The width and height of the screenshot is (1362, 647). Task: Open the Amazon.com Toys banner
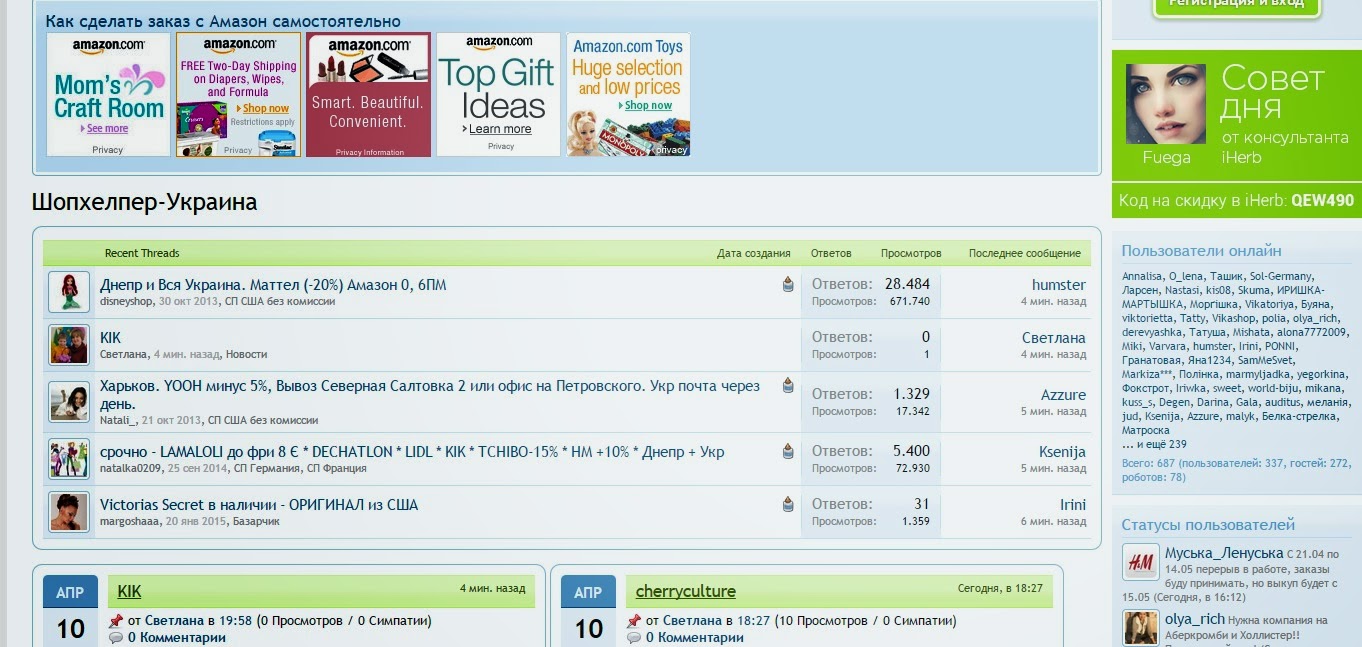point(628,95)
